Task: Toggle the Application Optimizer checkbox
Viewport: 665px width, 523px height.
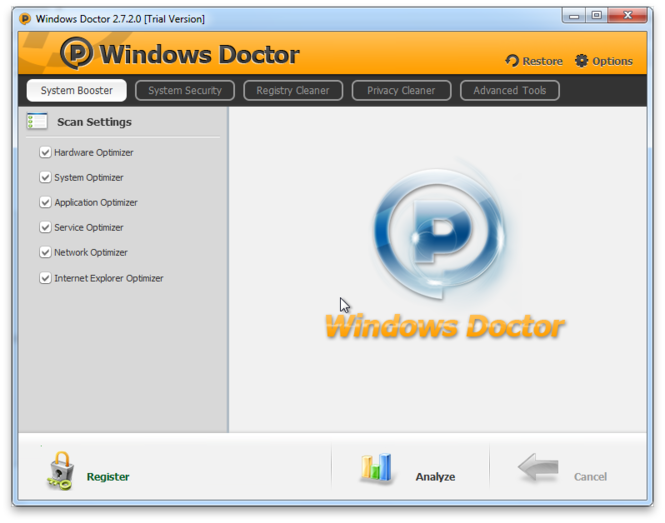Action: (45, 202)
